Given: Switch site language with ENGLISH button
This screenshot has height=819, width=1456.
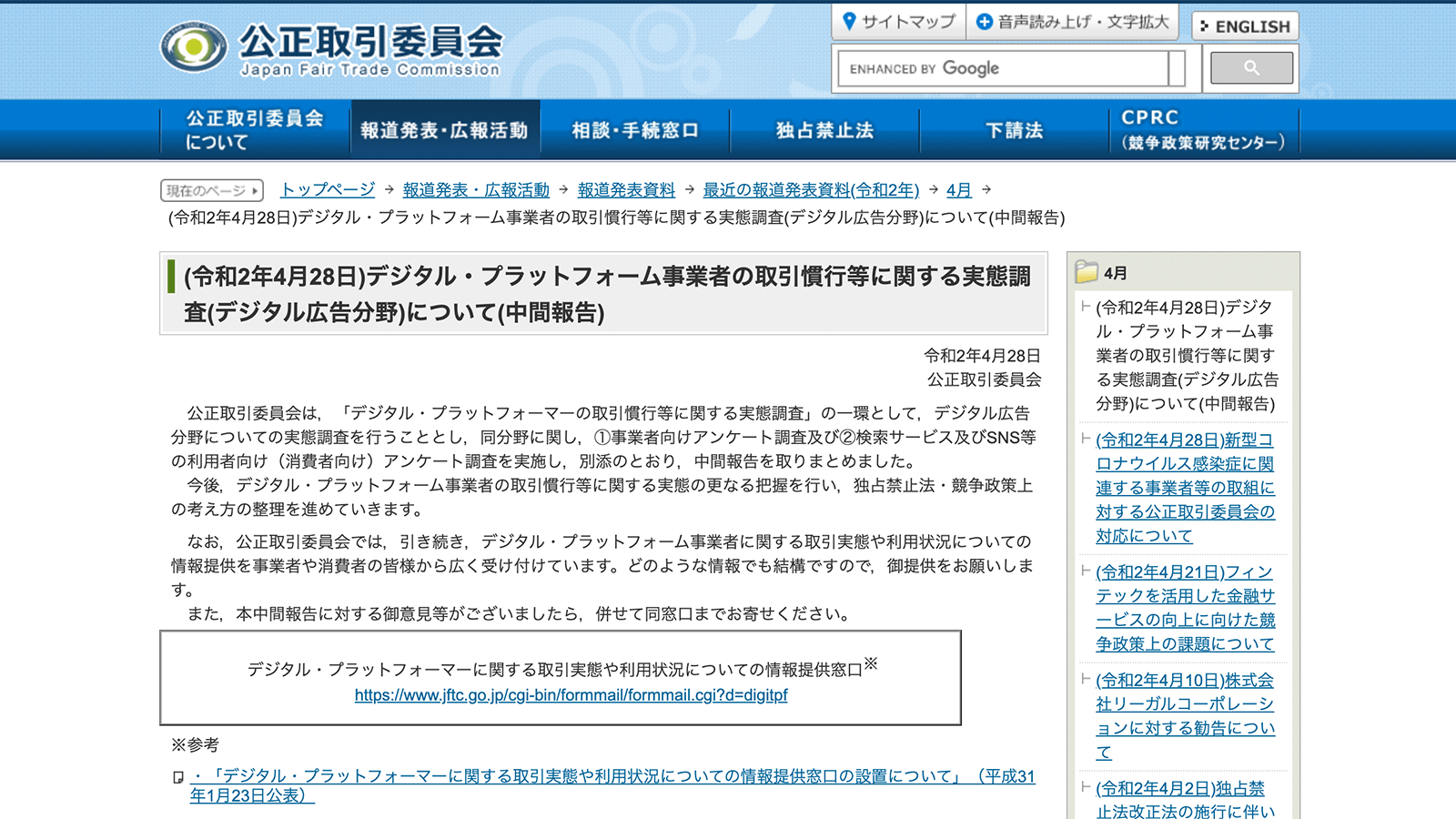Looking at the screenshot, I should 1245,26.
